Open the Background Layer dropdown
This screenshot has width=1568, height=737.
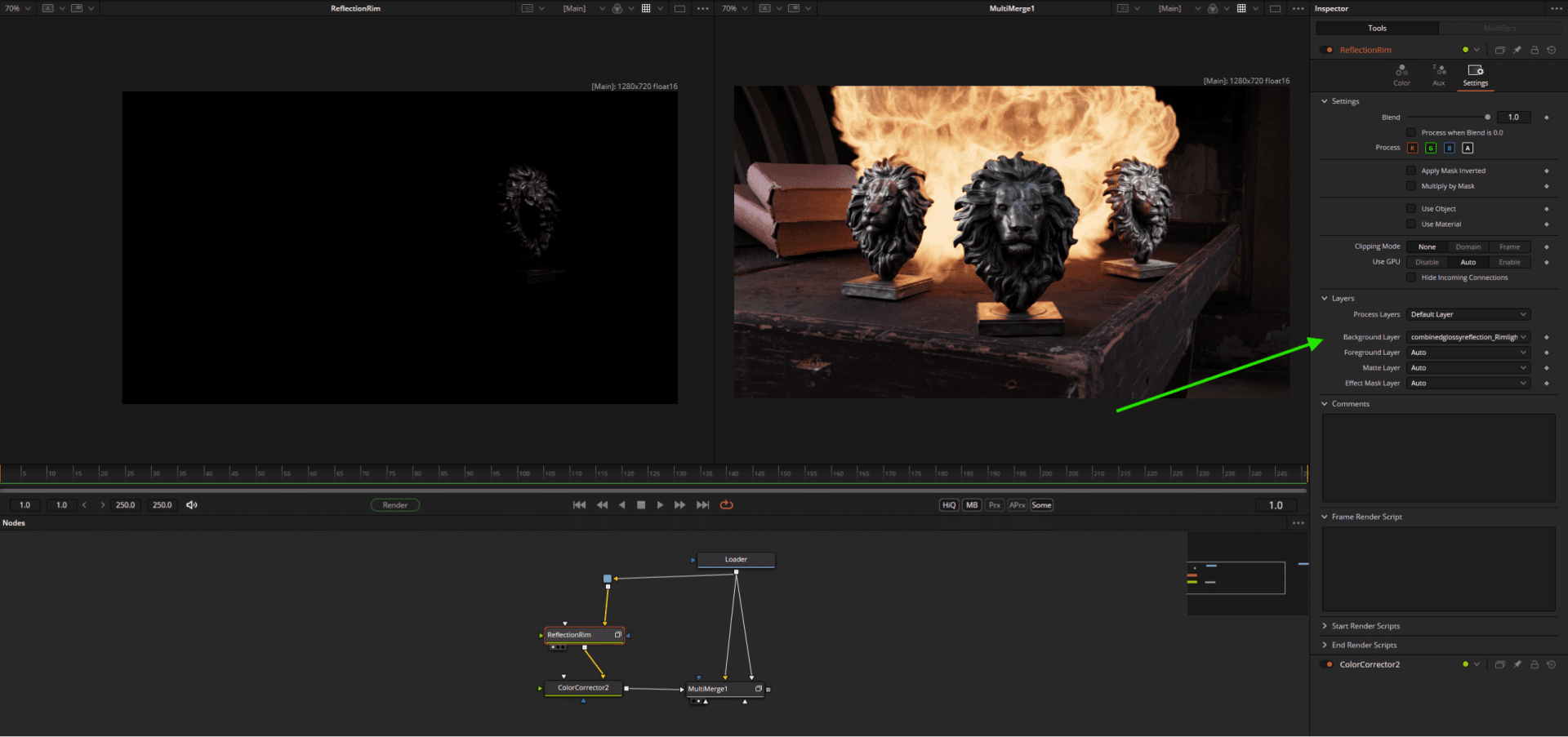(x=1468, y=336)
